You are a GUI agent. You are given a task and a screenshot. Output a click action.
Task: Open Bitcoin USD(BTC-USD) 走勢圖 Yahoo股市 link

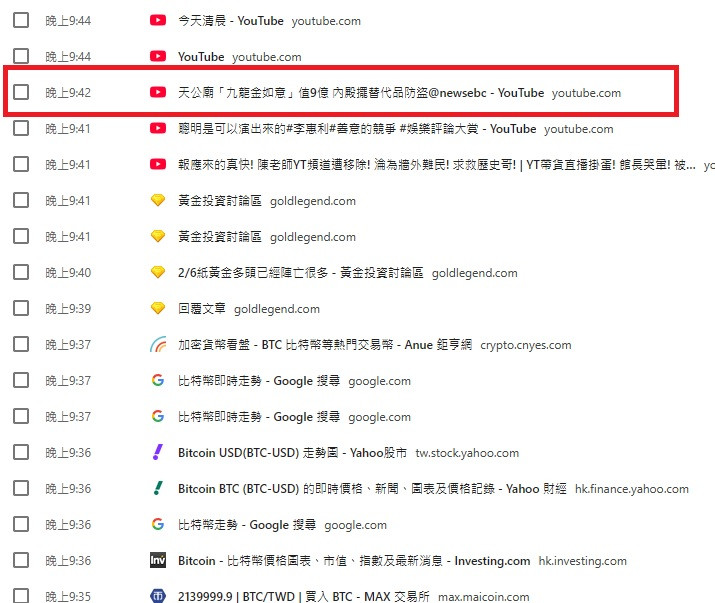coord(292,453)
